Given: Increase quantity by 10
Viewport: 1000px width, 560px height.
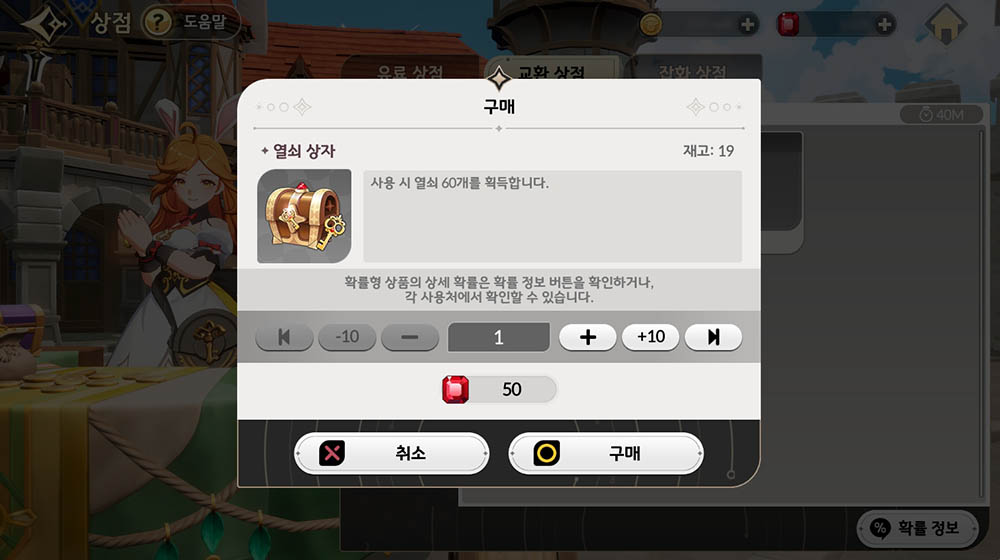Looking at the screenshot, I should coord(651,337).
